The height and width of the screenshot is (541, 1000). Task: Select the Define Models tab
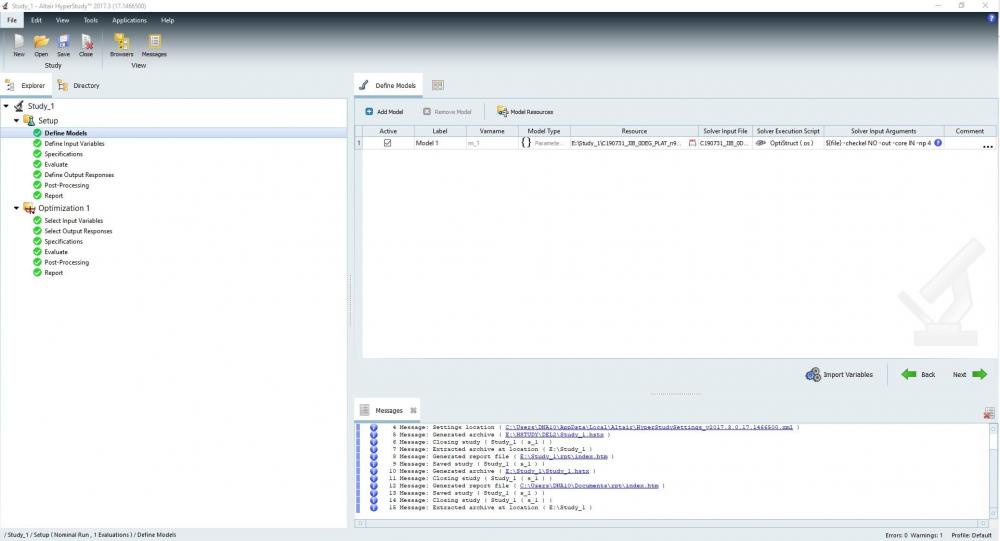coord(388,85)
